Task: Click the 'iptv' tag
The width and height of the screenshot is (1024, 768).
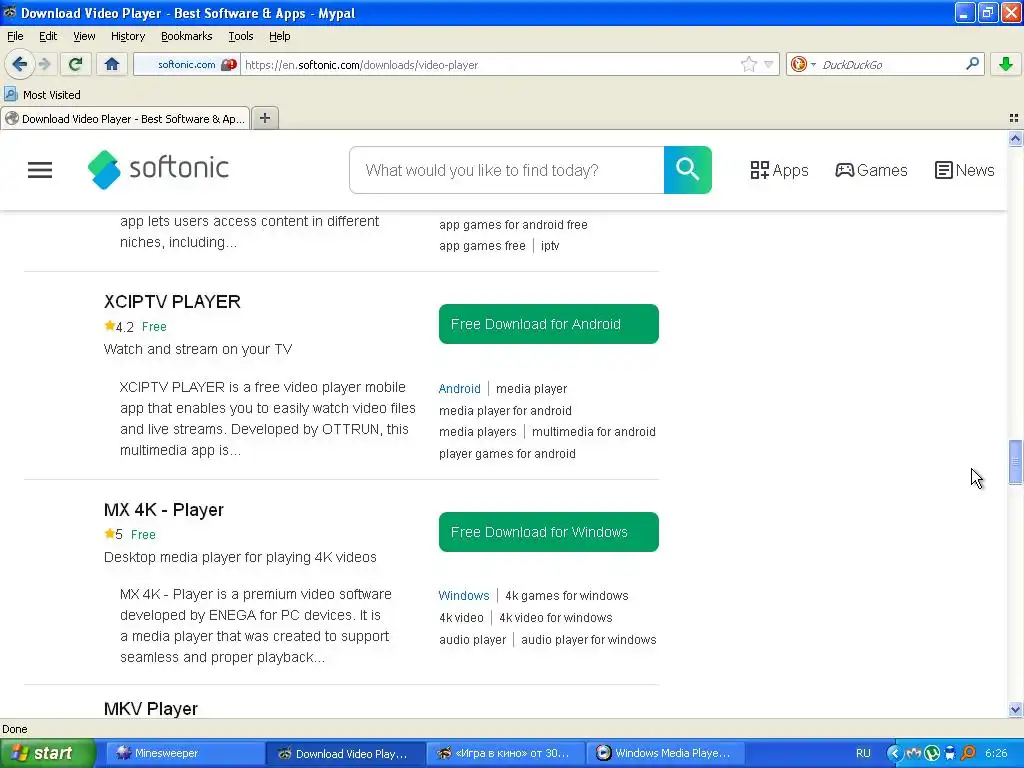Action: [550, 246]
